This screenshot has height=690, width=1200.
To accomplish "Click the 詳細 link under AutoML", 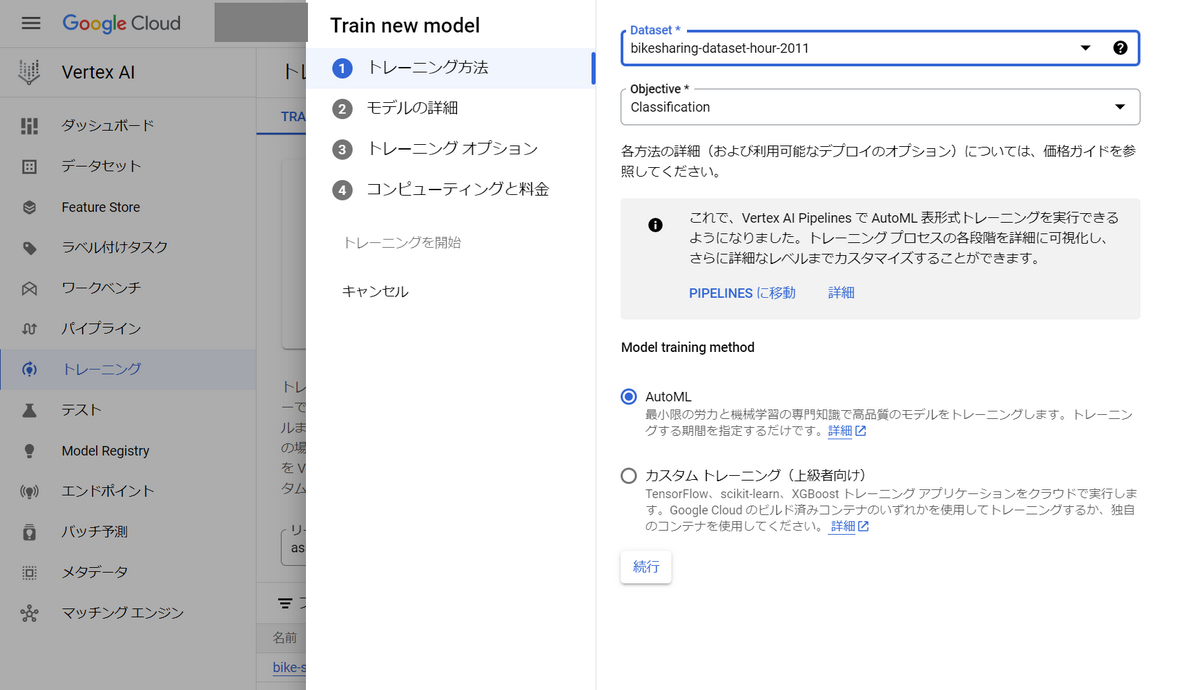I will [840, 431].
